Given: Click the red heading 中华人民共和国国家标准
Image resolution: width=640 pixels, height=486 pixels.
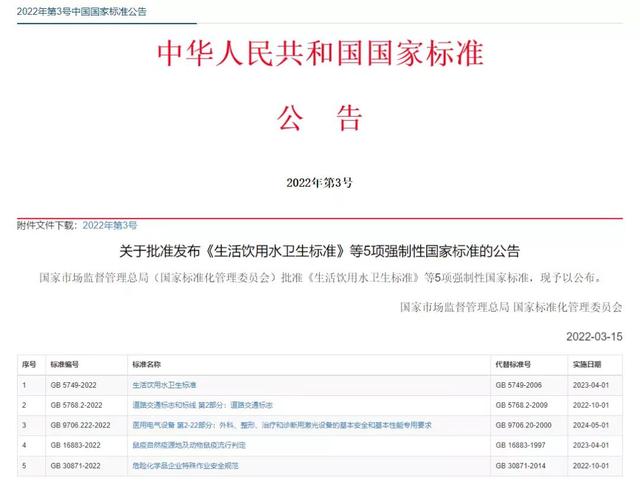Looking at the screenshot, I should (320, 53).
